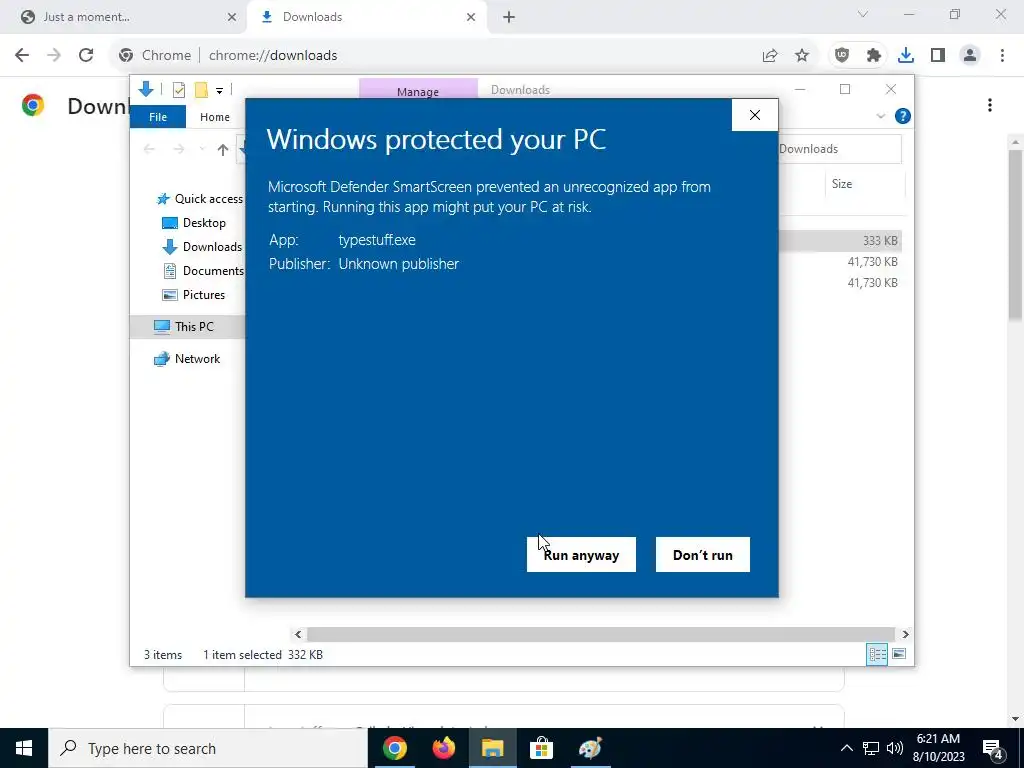Close the Chrome Downloads tab
The image size is (1024, 768).
pos(471,17)
